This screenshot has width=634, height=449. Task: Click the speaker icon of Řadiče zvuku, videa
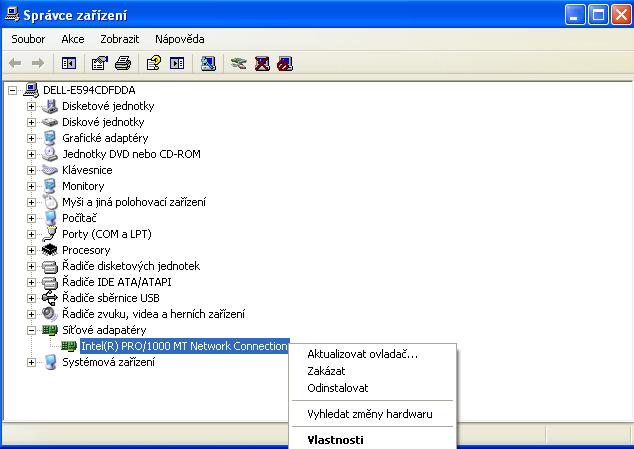click(50, 314)
